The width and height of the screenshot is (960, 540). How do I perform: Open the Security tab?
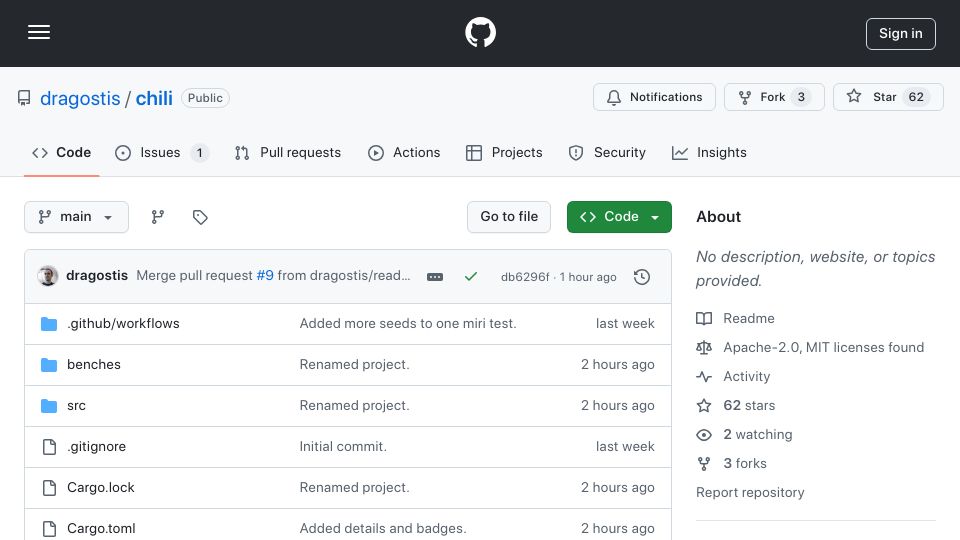tap(607, 152)
